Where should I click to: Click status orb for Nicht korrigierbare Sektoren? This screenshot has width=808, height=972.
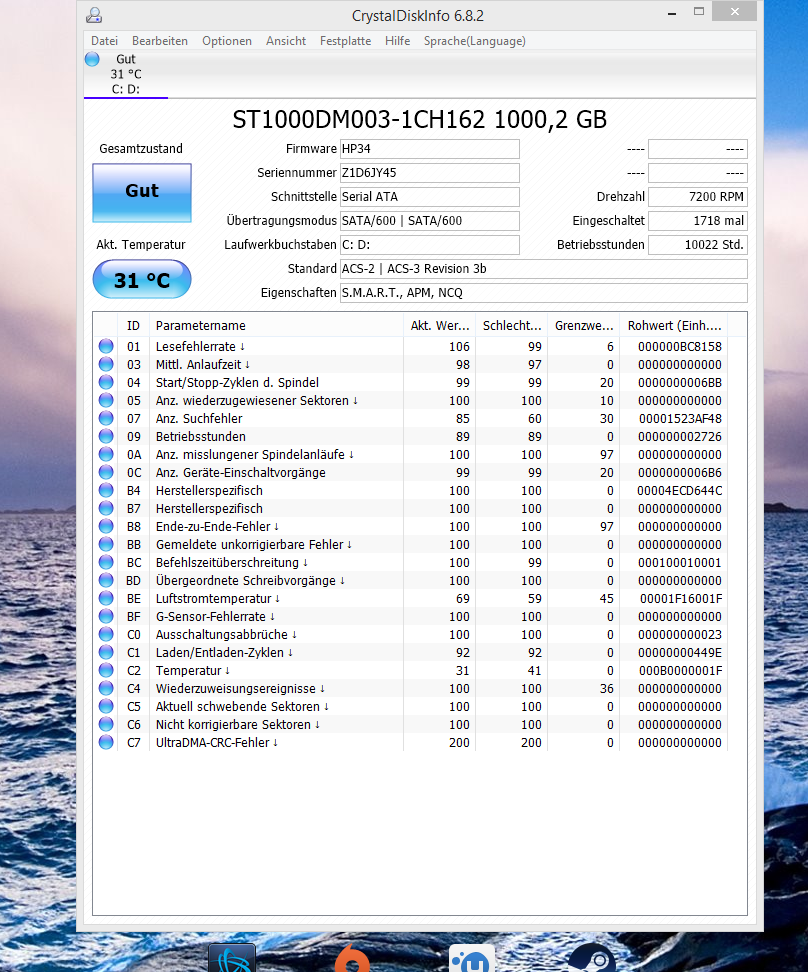(106, 723)
